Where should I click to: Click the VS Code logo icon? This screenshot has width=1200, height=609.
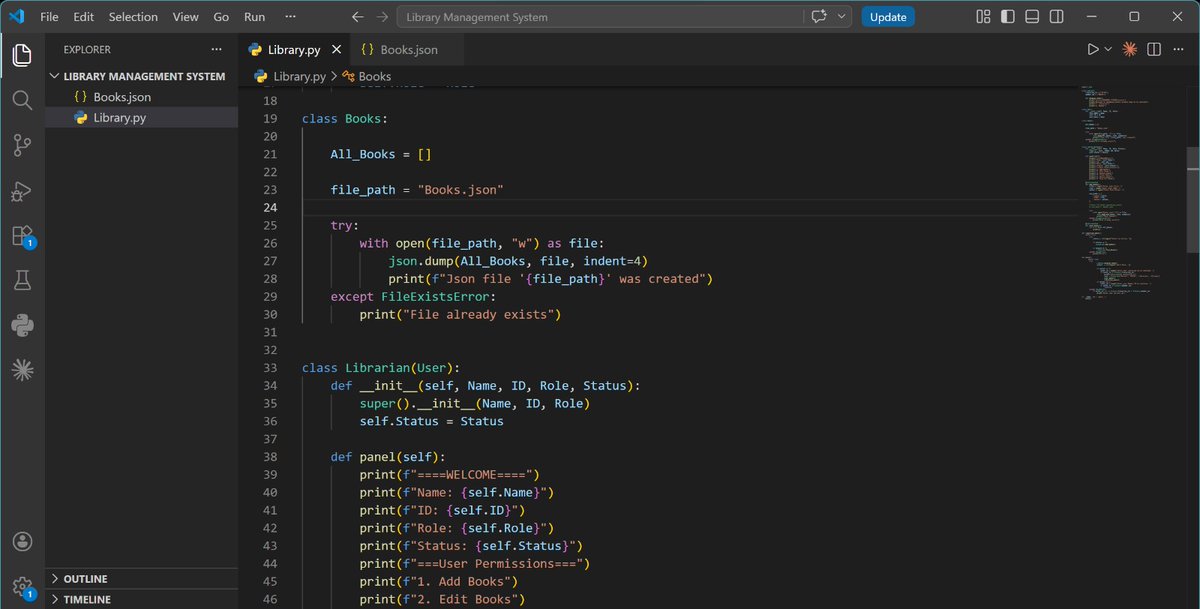coord(16,16)
